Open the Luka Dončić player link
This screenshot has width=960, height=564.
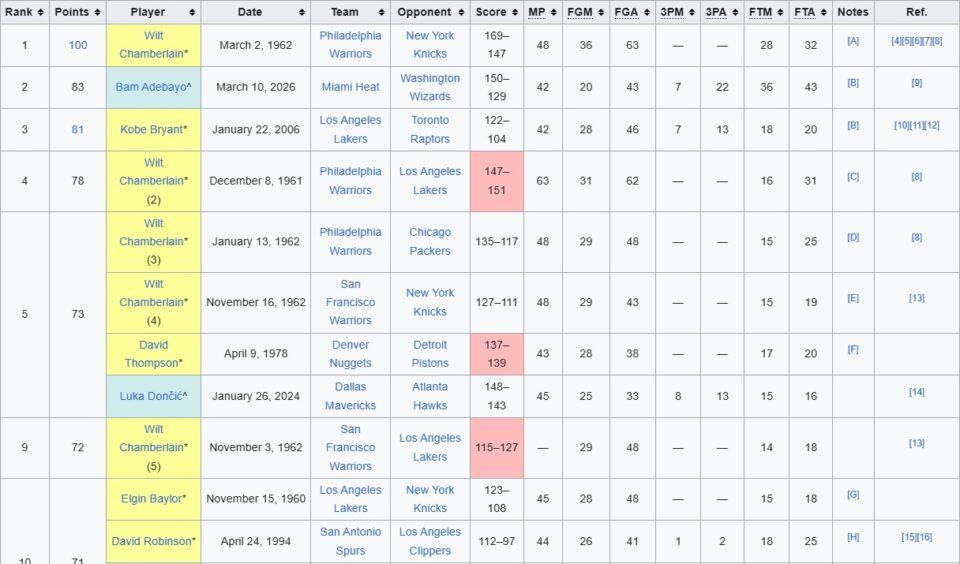coord(151,396)
